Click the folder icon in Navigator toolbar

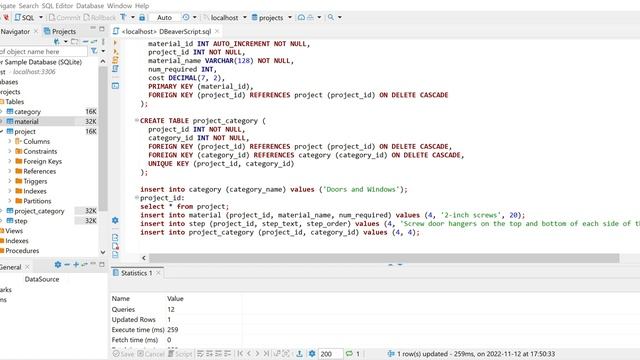click(x=74, y=41)
